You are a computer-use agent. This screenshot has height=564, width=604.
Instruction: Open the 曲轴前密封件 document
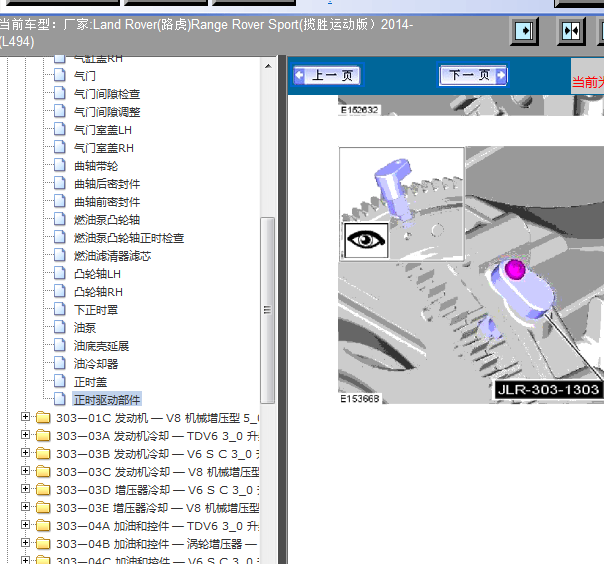click(x=107, y=202)
